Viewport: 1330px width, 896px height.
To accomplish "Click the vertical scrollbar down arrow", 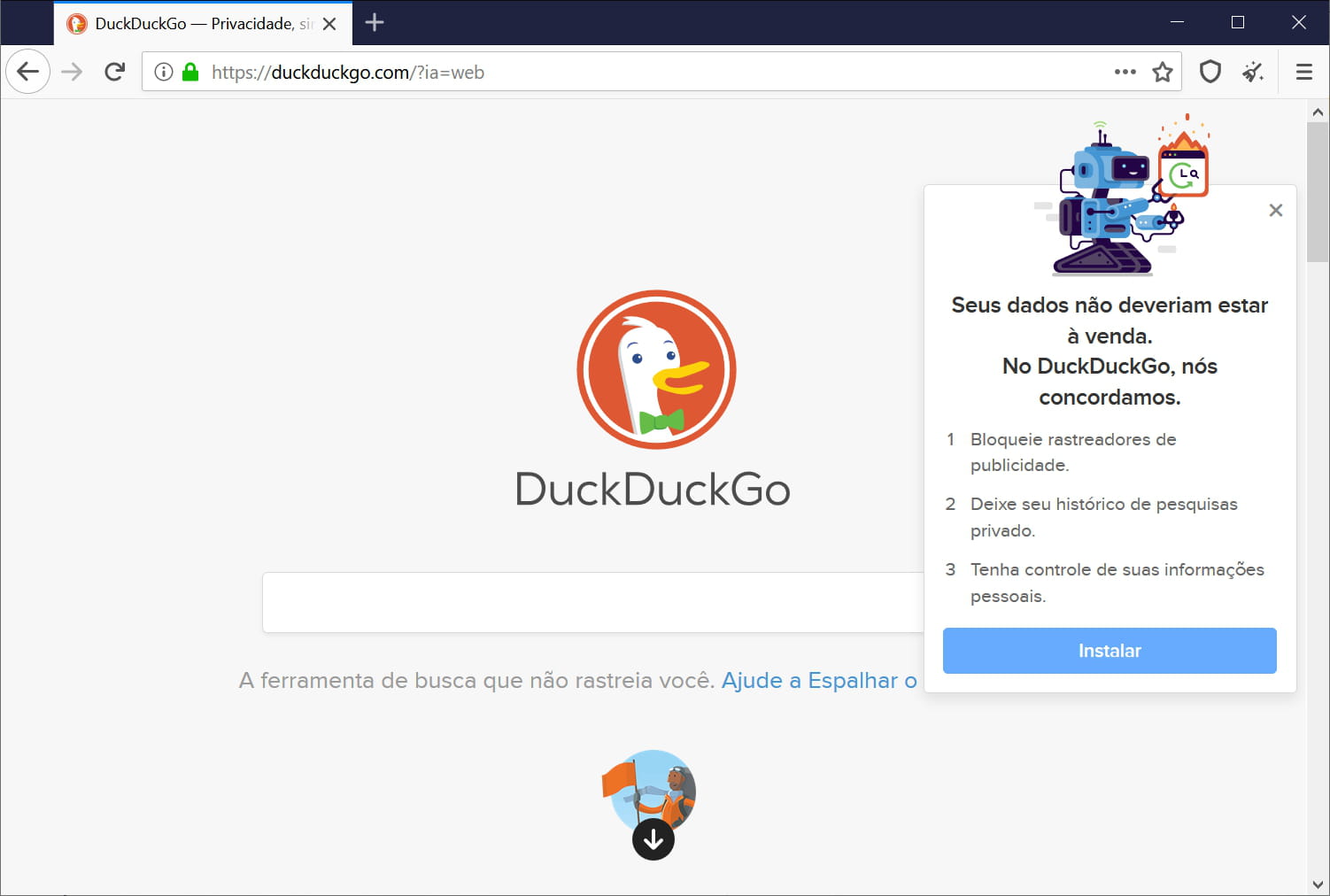I will coord(1318,884).
